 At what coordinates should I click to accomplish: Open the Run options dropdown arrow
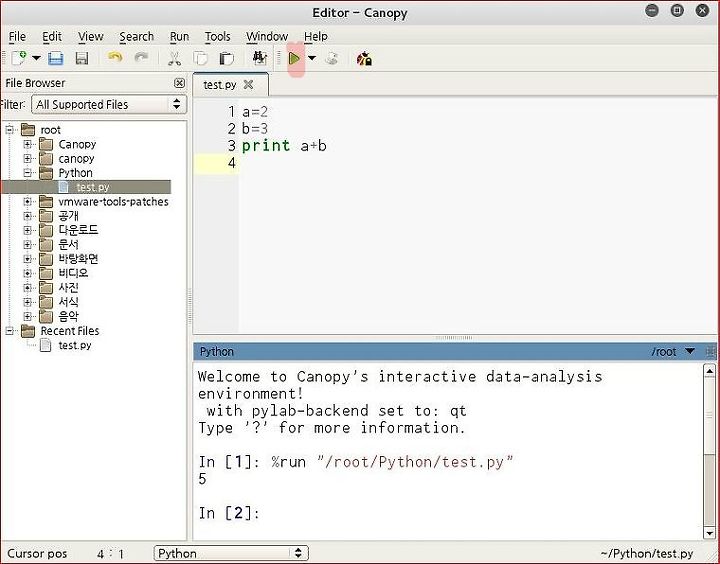[x=312, y=58]
